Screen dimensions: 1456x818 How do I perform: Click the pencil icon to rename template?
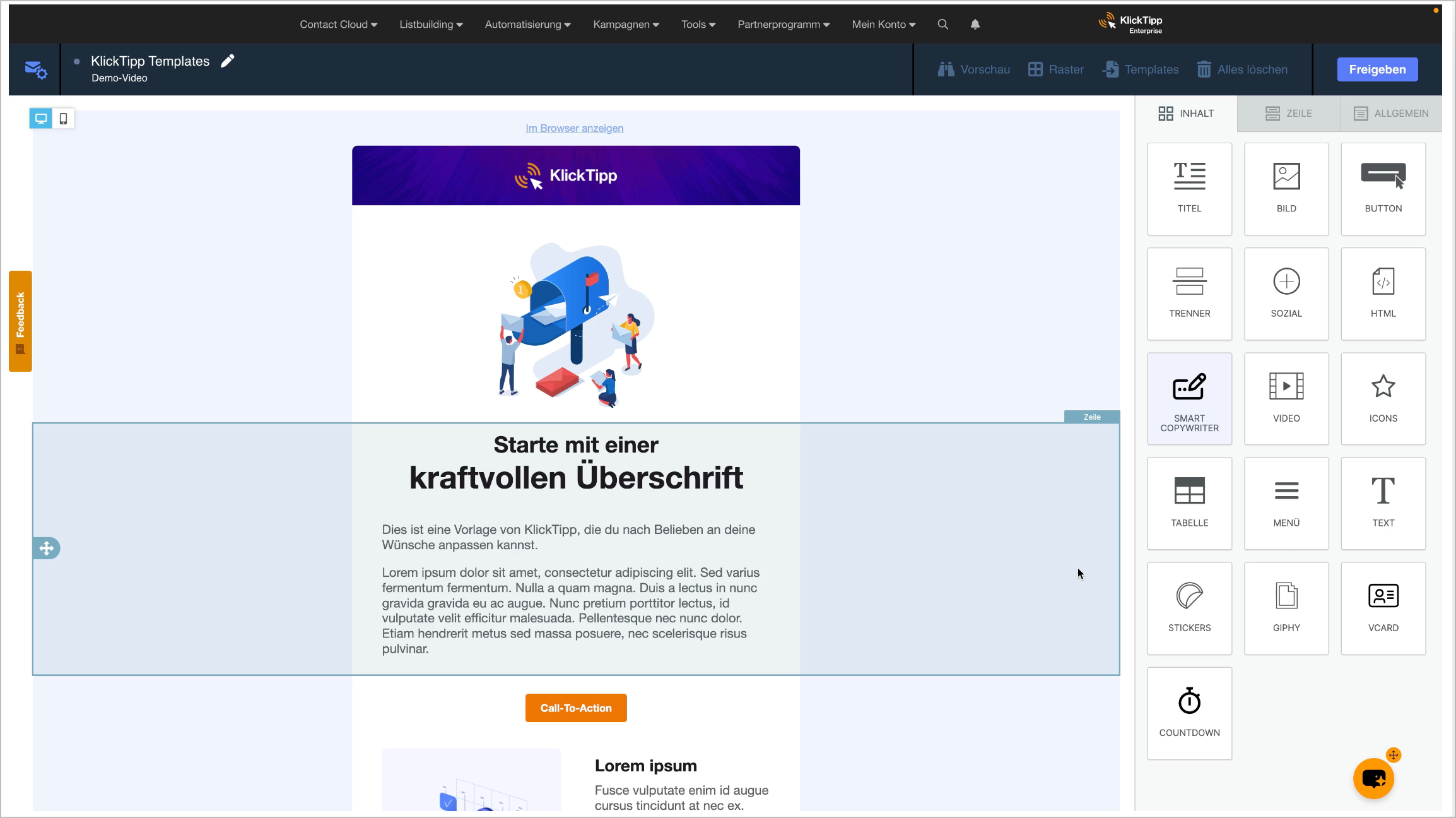tap(228, 61)
